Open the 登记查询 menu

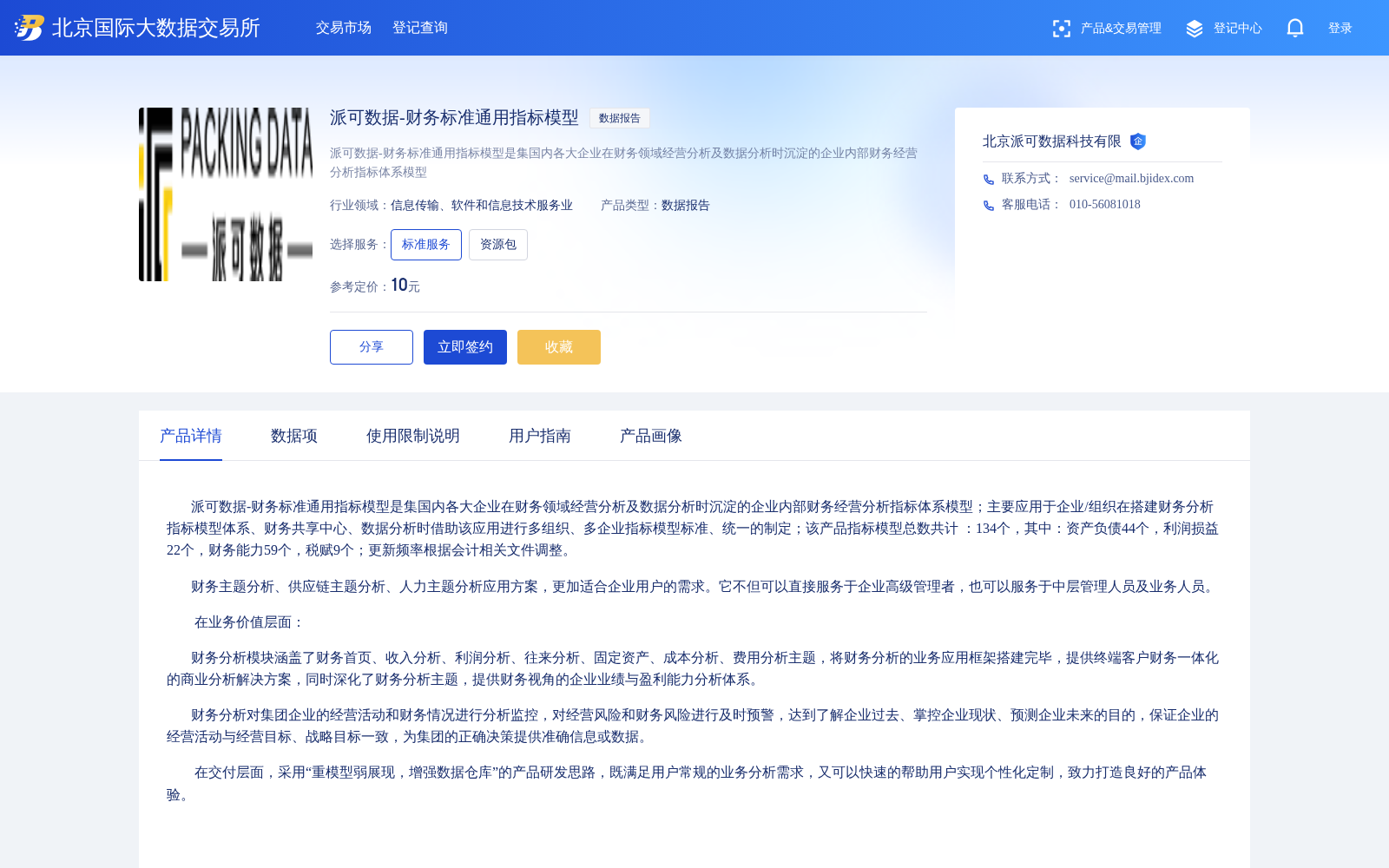coord(420,28)
